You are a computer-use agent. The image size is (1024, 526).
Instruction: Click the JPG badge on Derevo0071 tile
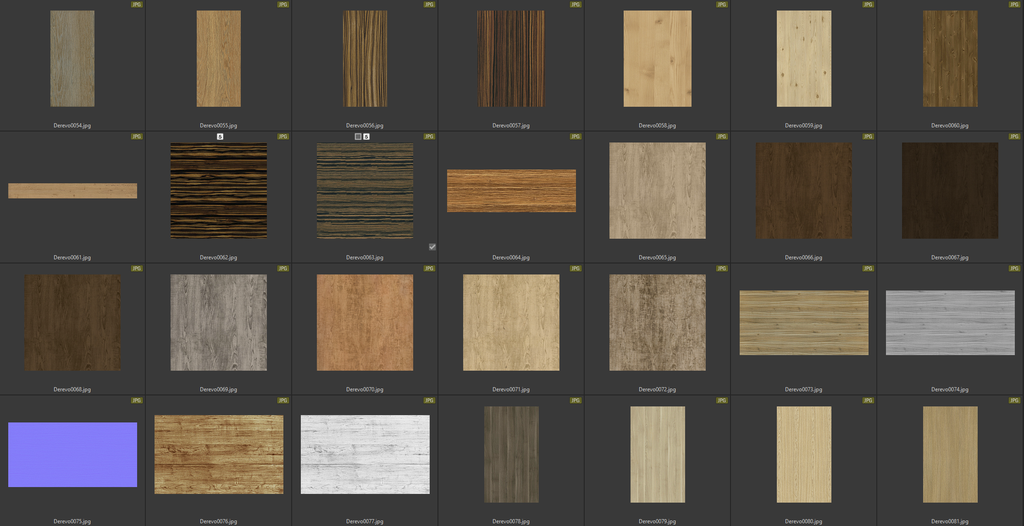[x=575, y=268]
